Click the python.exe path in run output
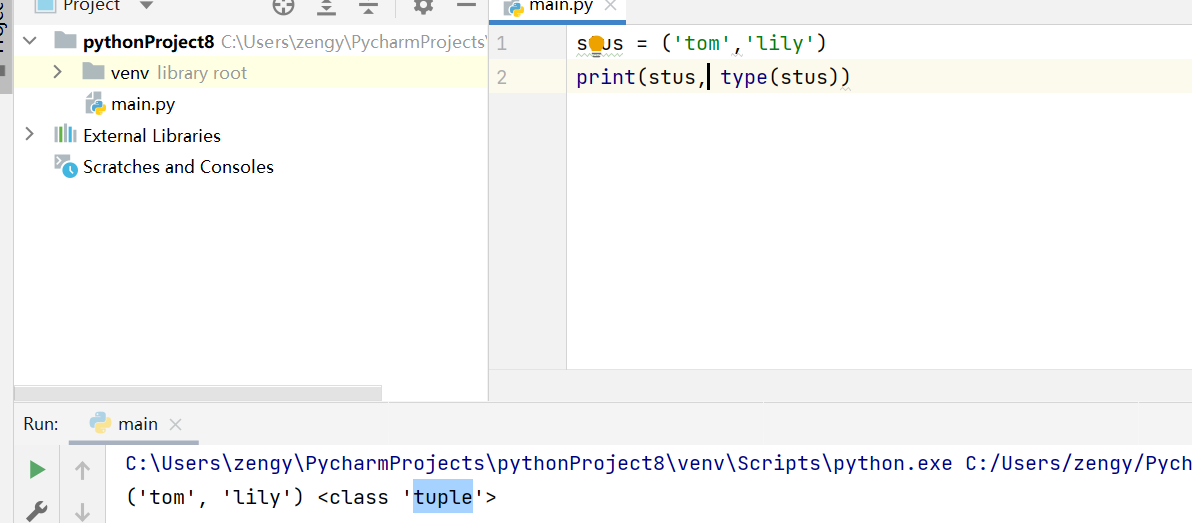The height and width of the screenshot is (523, 1192). click(x=539, y=463)
